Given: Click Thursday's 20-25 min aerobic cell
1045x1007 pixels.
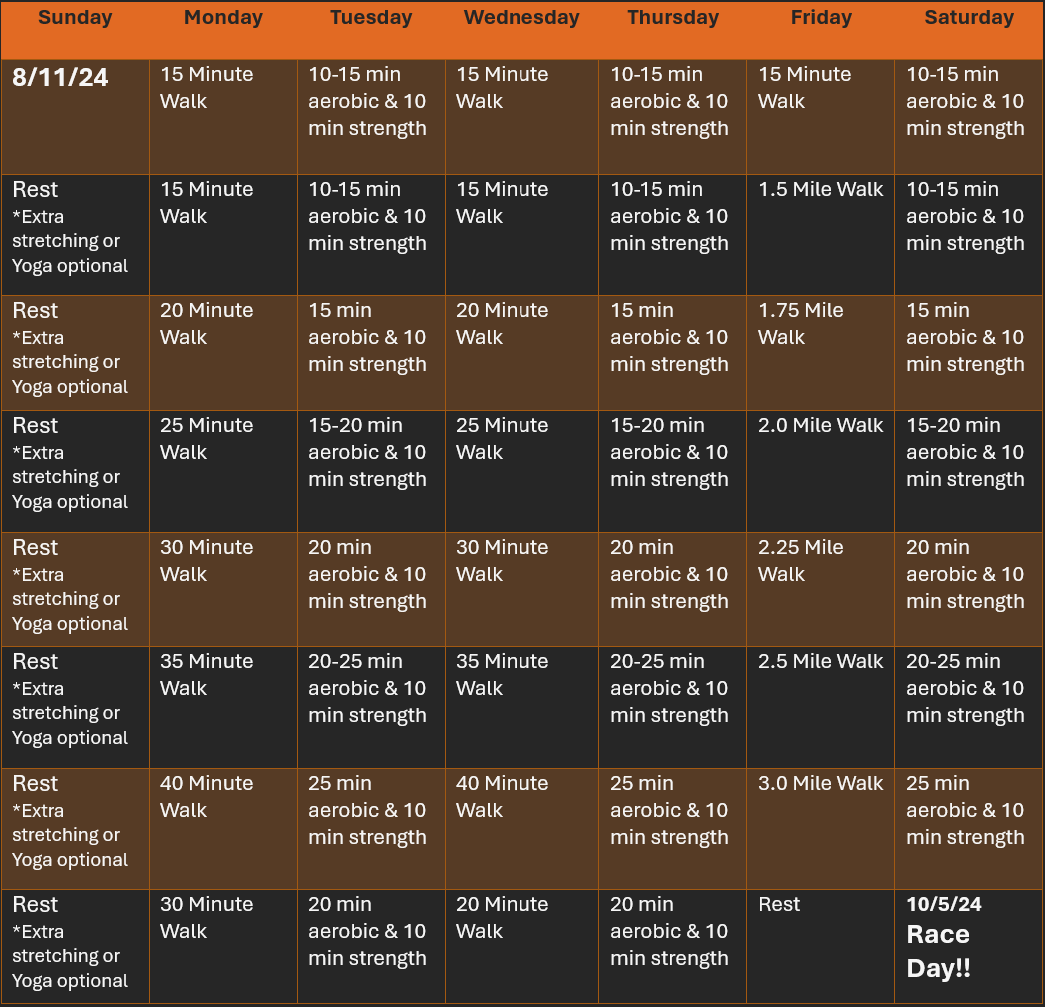Looking at the screenshot, I should [x=672, y=708].
